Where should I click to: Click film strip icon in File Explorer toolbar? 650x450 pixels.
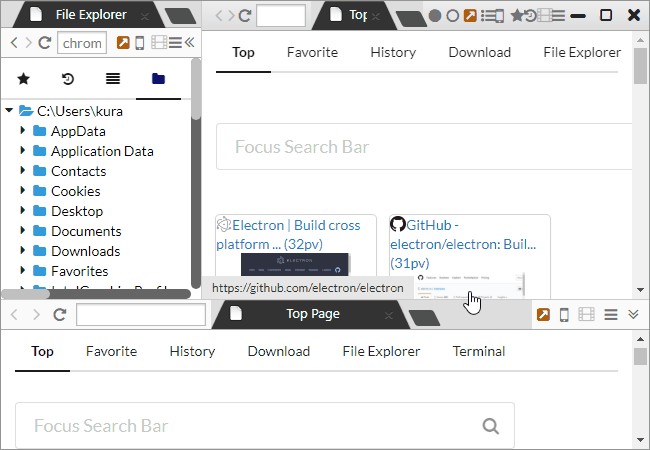coord(159,42)
